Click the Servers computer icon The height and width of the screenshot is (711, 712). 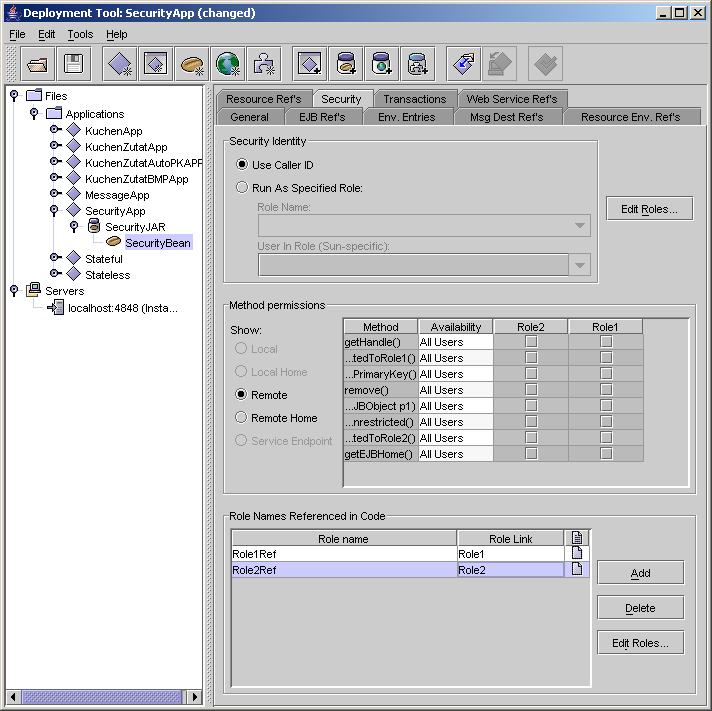point(34,290)
